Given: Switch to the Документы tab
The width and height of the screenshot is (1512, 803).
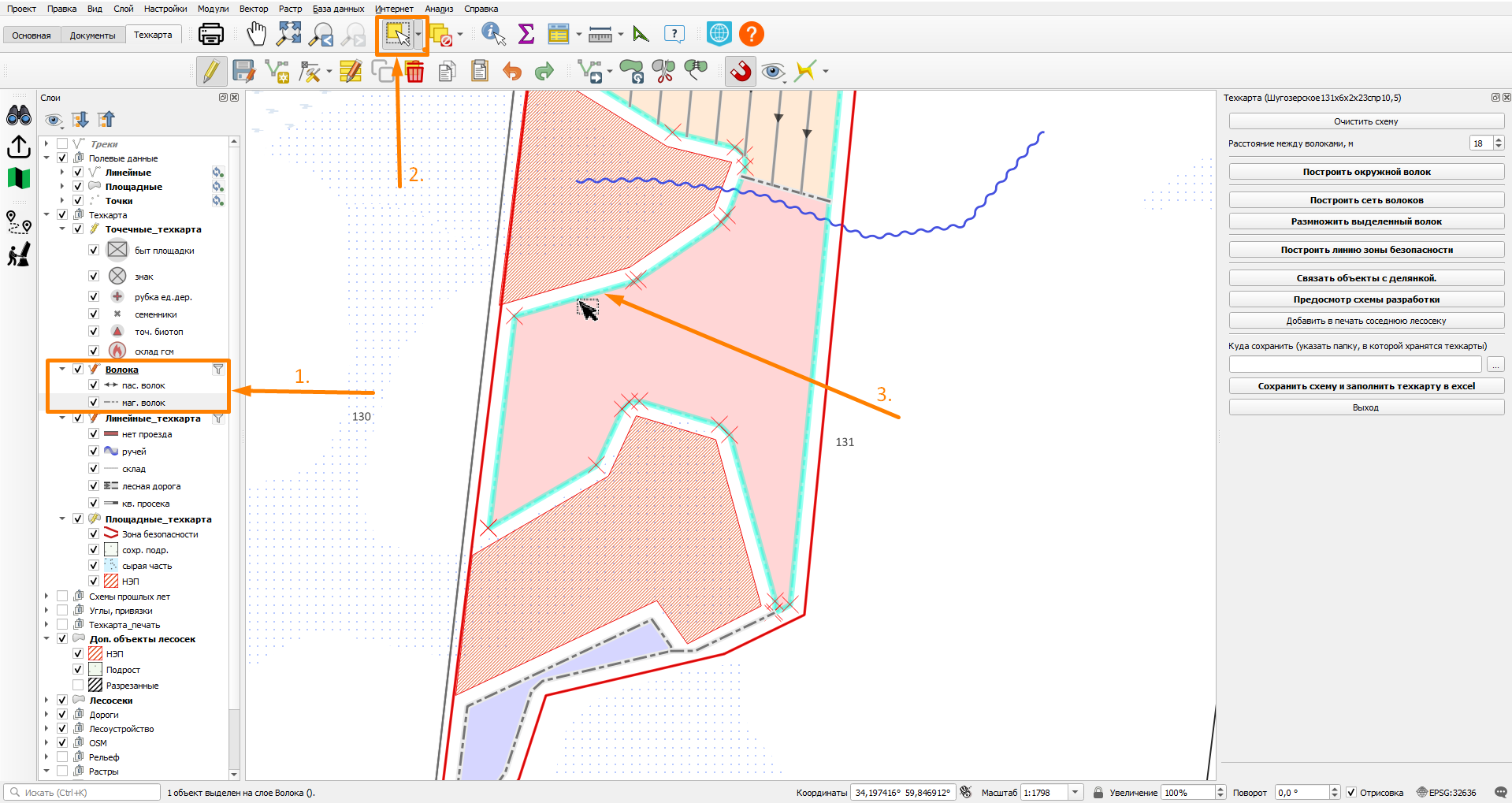Looking at the screenshot, I should coord(92,35).
